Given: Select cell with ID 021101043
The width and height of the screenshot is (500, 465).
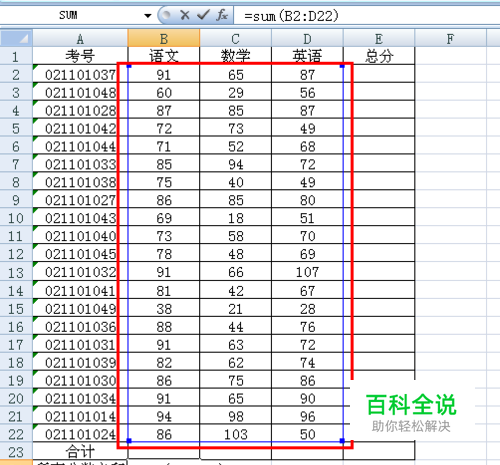Looking at the screenshot, I should (x=80, y=218).
